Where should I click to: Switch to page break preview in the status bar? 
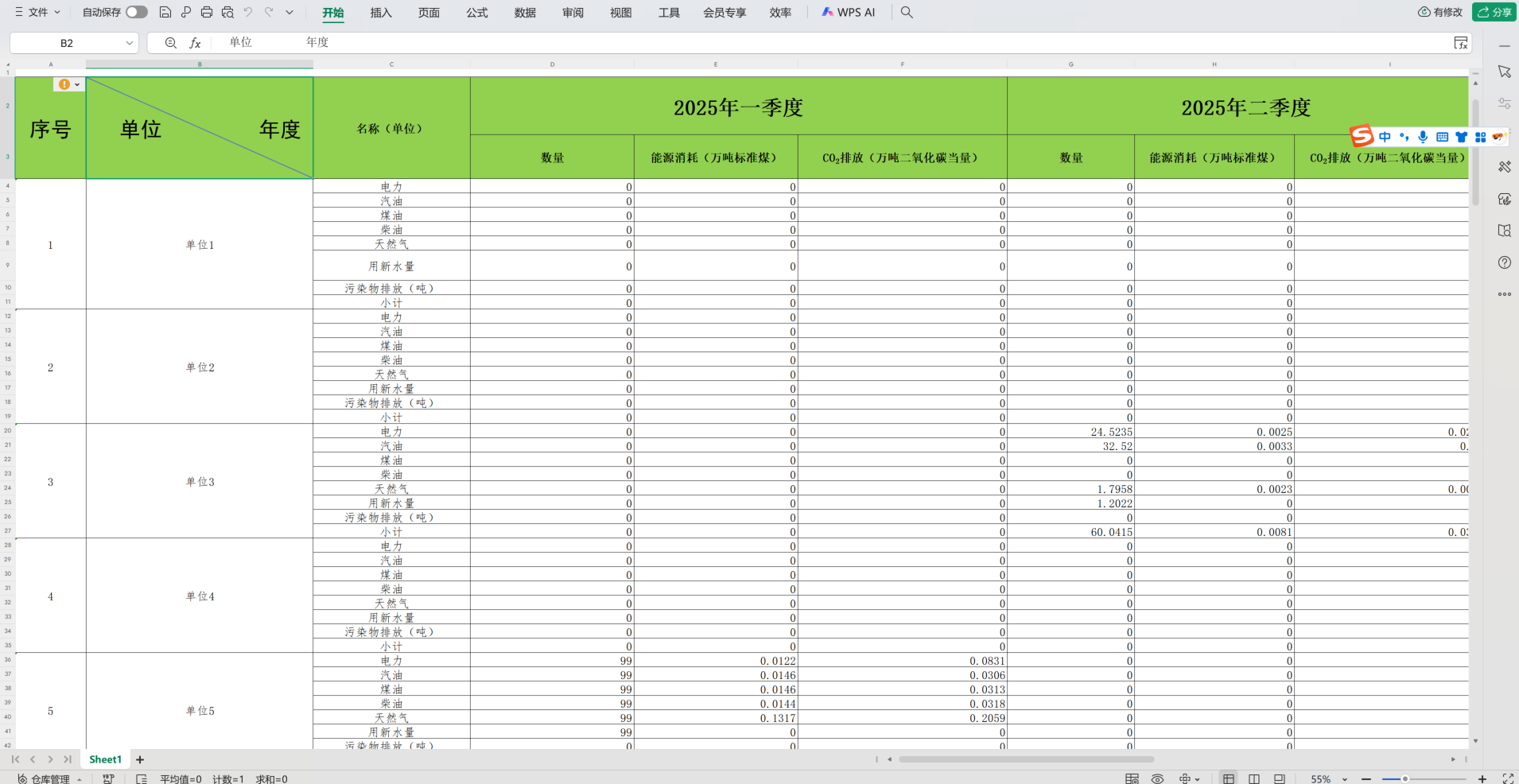[x=1279, y=778]
